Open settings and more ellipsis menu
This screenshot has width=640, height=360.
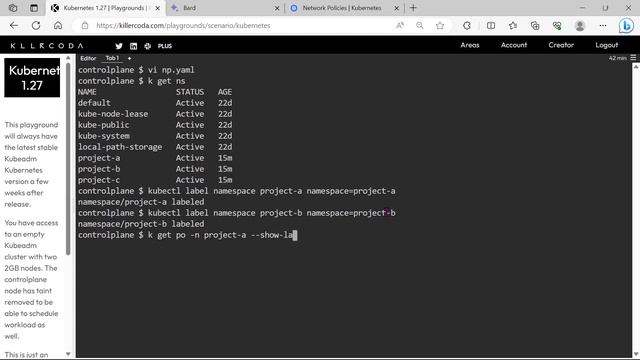[603, 25]
